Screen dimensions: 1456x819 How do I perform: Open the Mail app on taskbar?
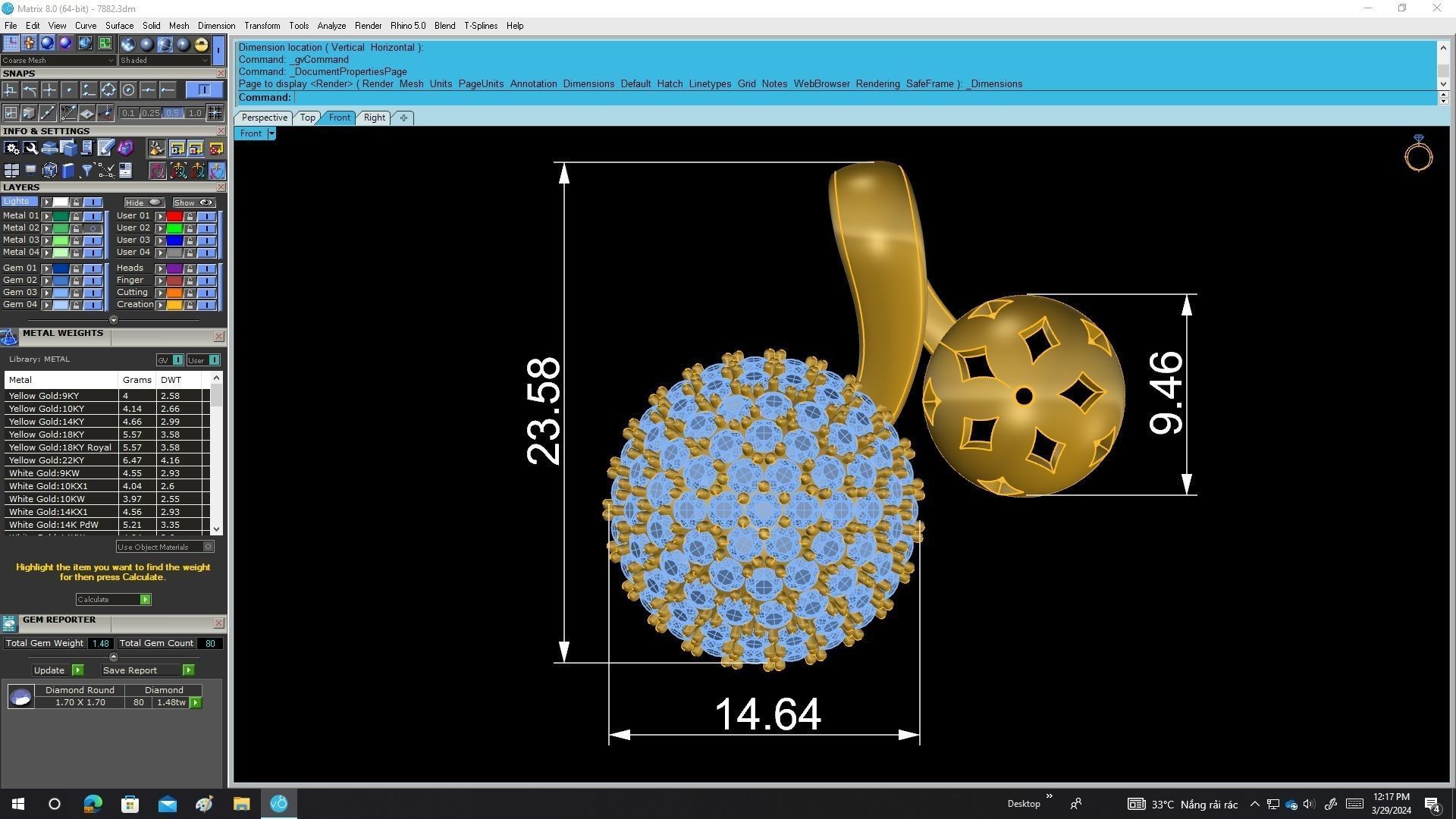tap(167, 804)
